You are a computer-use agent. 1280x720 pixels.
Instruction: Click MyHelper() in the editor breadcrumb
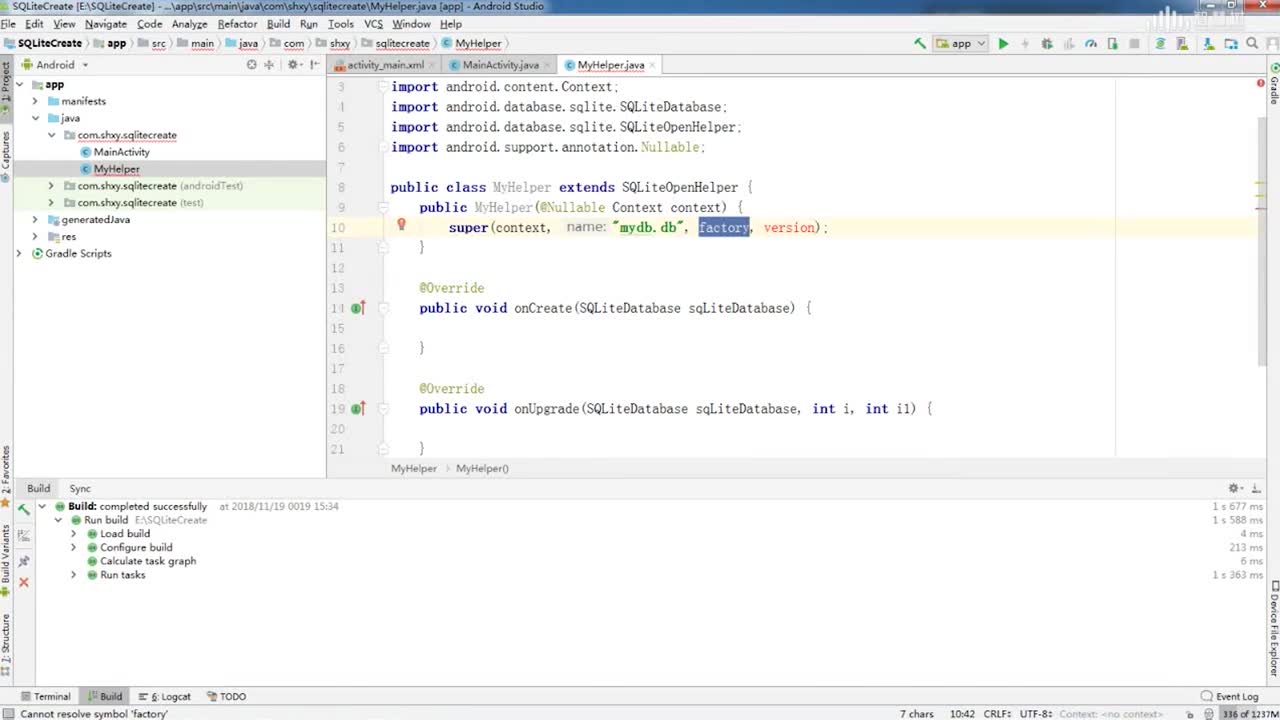pyautogui.click(x=482, y=468)
